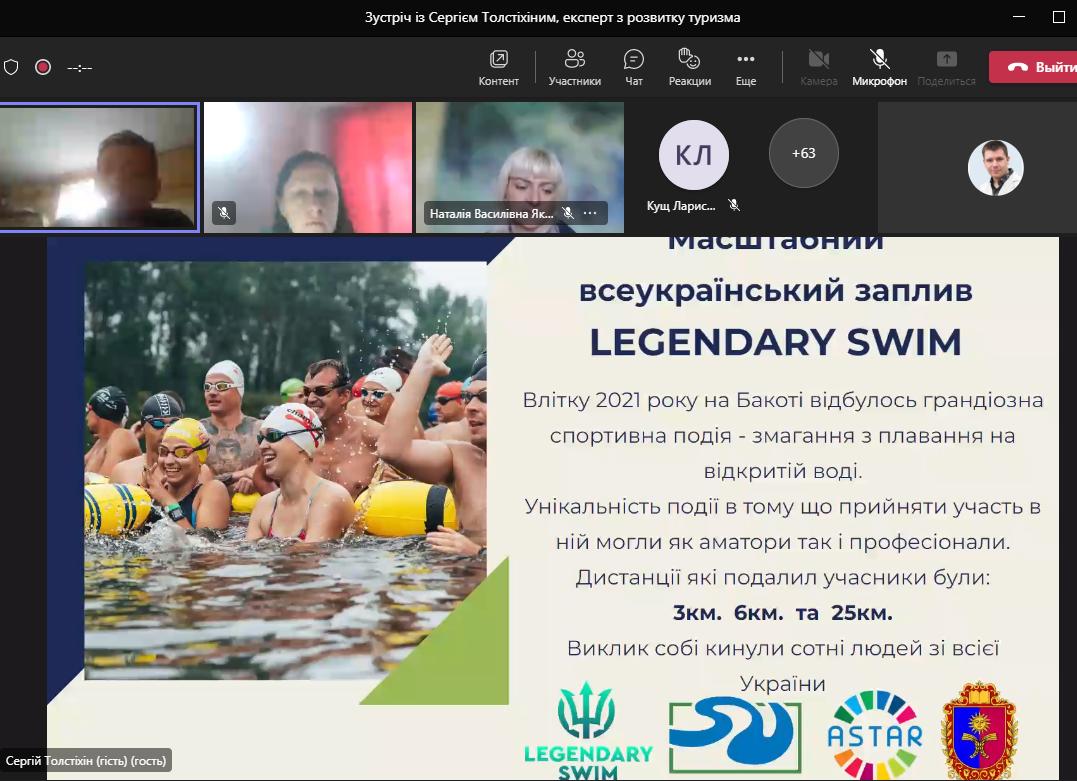The image size is (1077, 781).
Task: Open options menu on Наталія Василівна's tile
Action: click(x=590, y=213)
